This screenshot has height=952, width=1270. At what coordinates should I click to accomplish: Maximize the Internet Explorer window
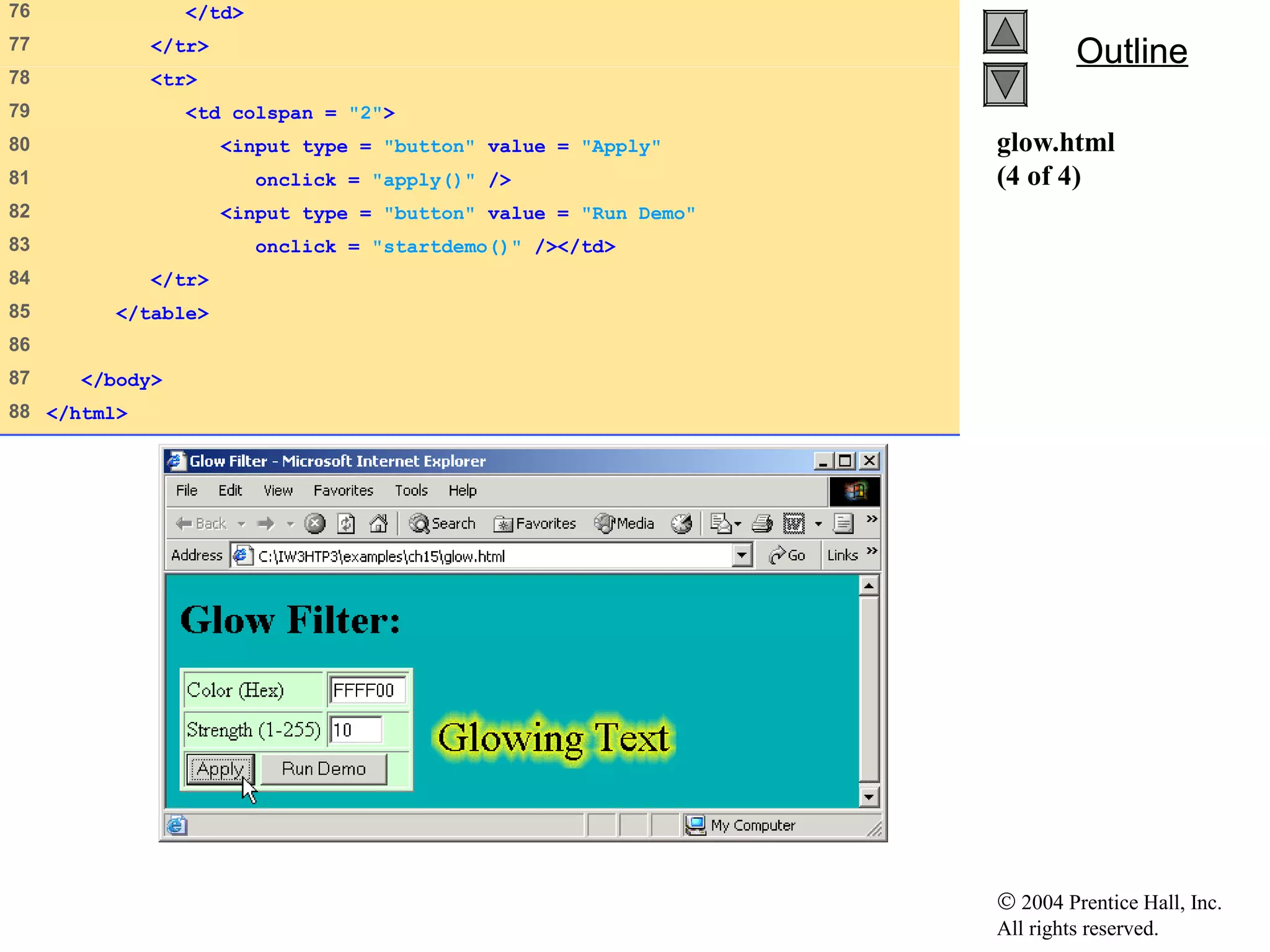[845, 461]
